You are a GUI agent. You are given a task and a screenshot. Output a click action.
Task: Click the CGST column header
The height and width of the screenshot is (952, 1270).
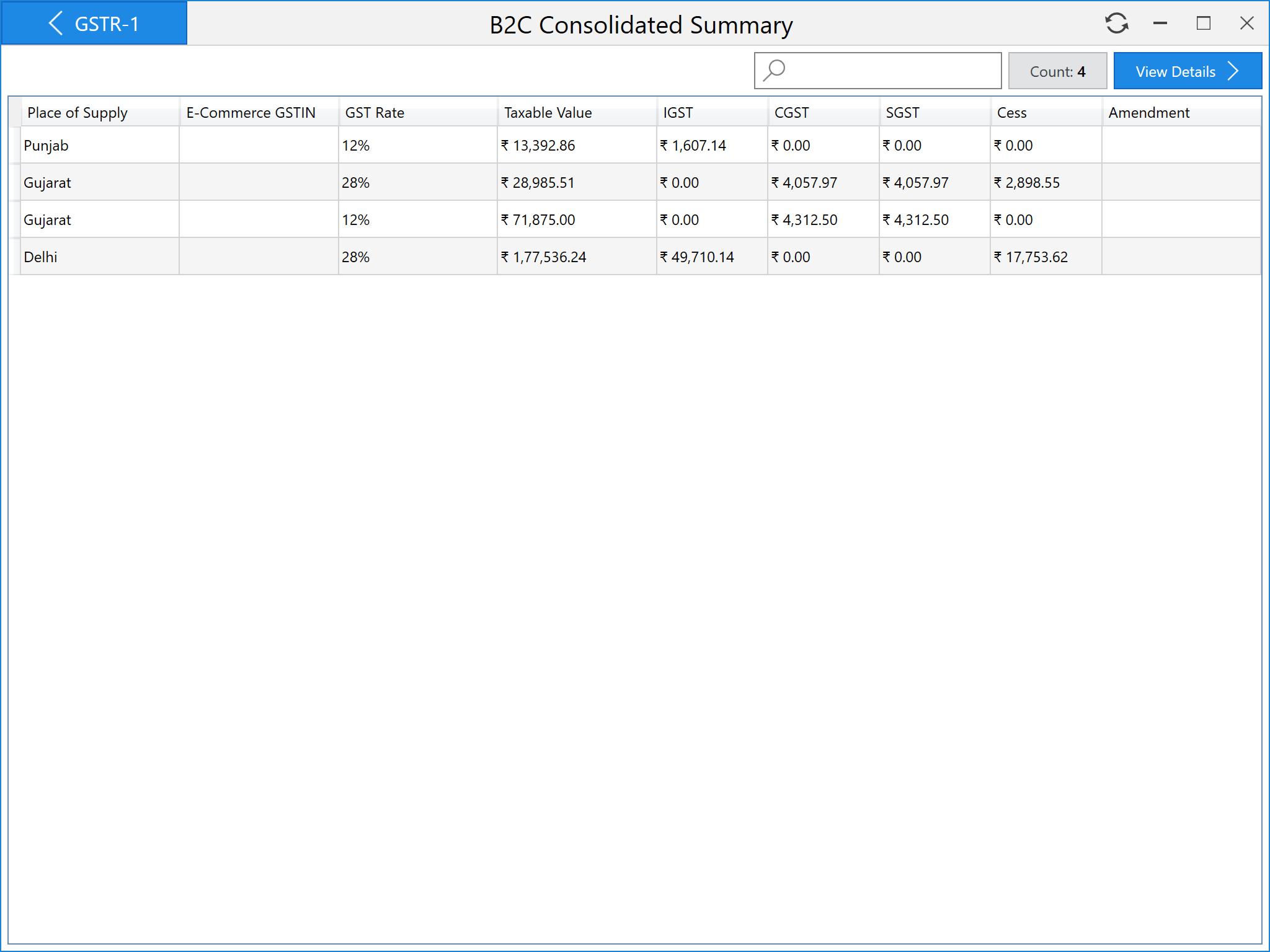coord(791,113)
